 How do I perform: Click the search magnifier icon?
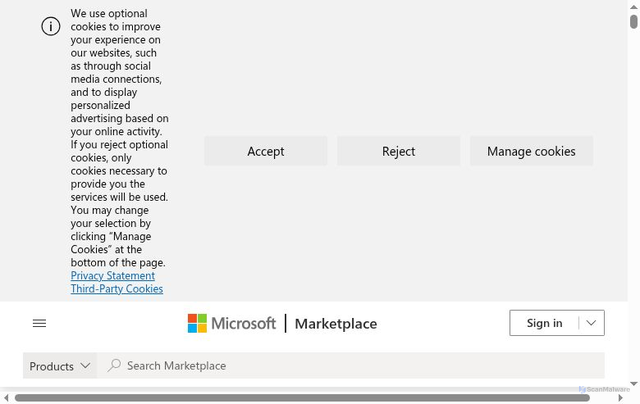114,365
